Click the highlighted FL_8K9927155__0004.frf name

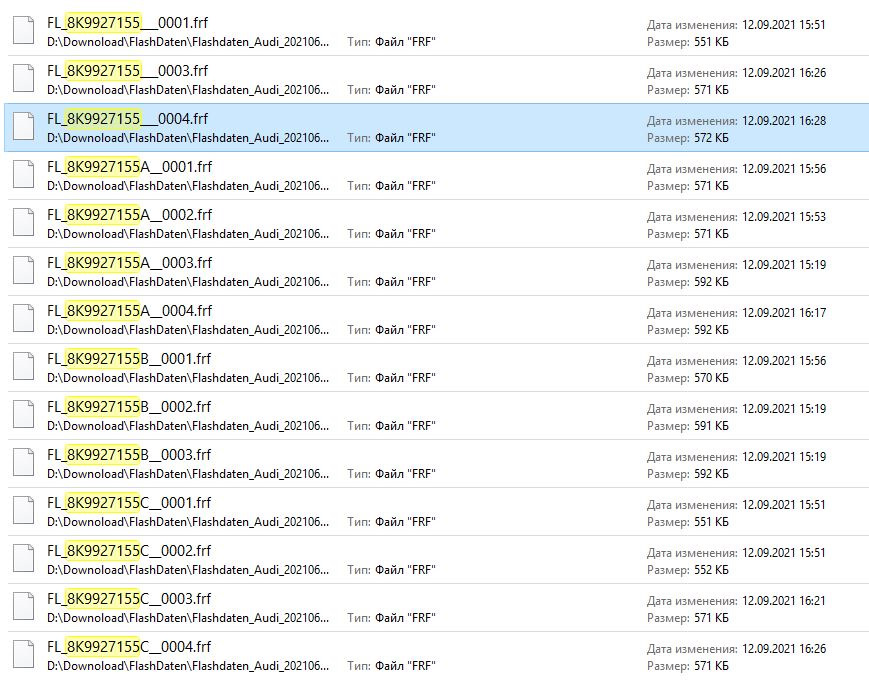(127, 119)
